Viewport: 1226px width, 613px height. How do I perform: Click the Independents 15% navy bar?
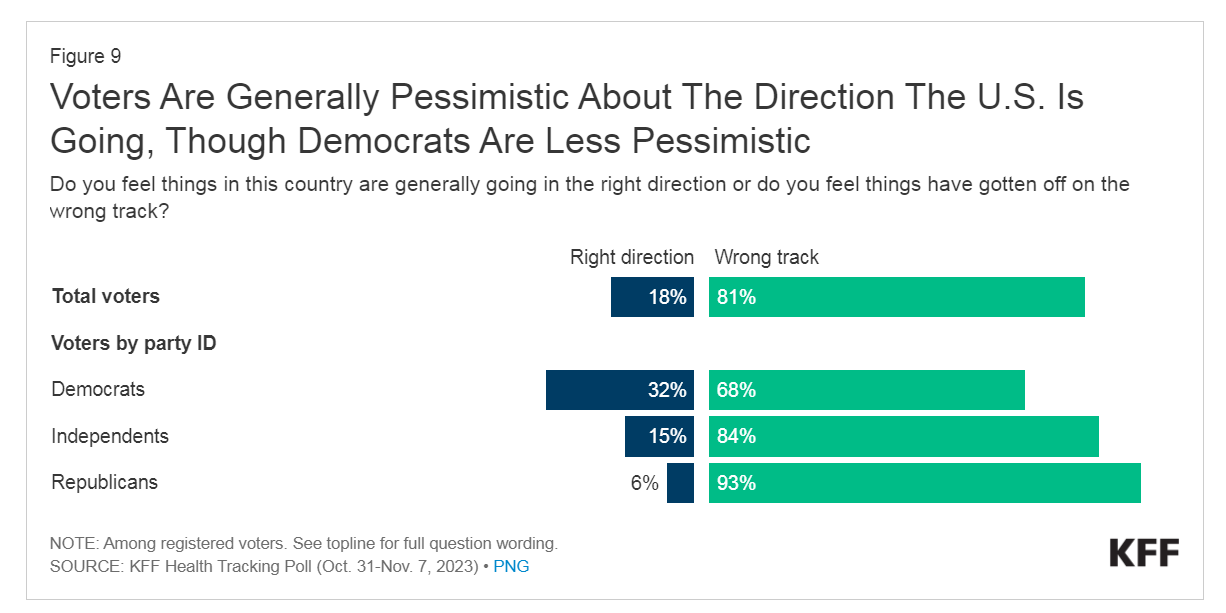(x=659, y=437)
